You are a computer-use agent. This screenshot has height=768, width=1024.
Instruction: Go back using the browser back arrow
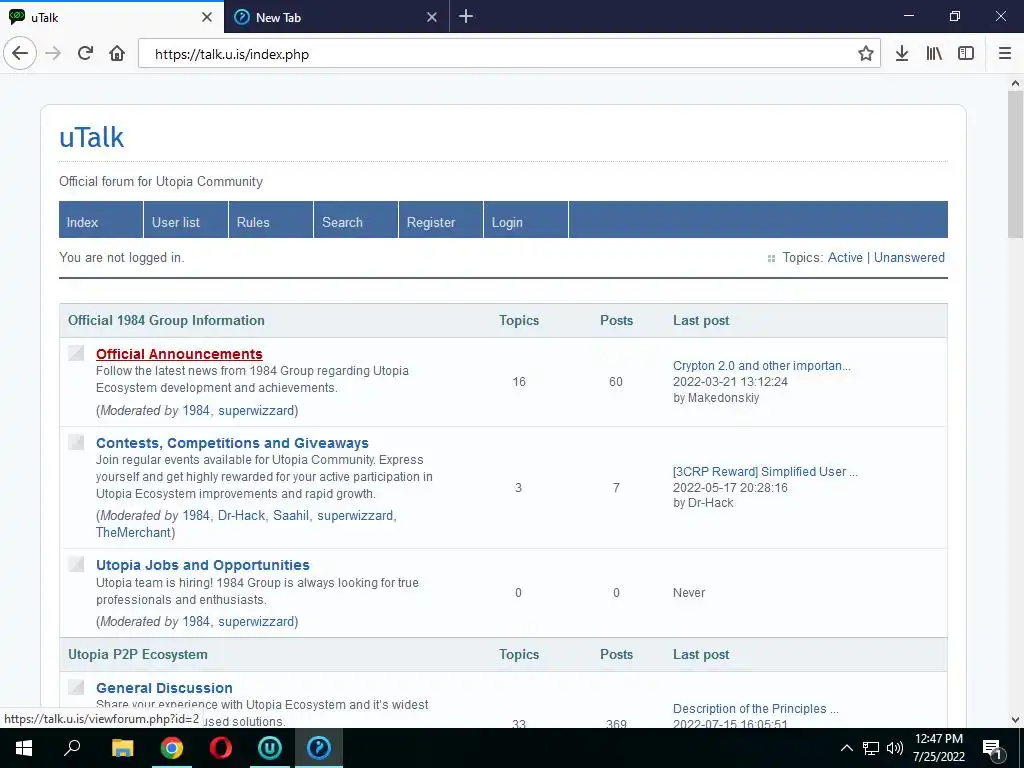pos(20,54)
